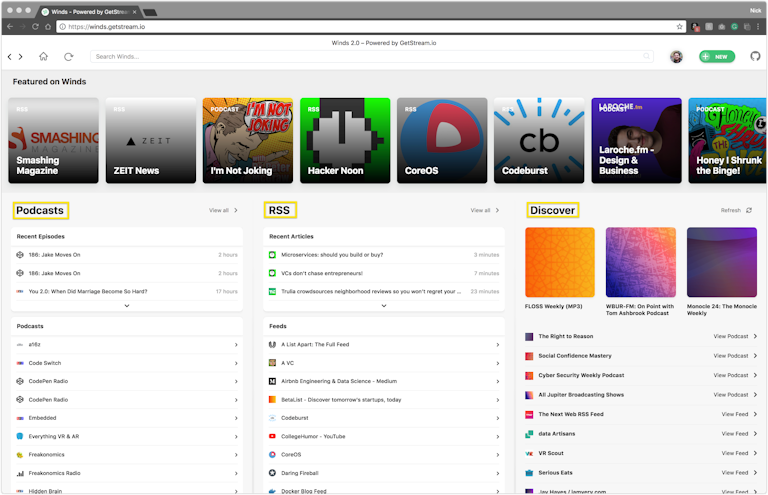Click the NEW button

717,57
